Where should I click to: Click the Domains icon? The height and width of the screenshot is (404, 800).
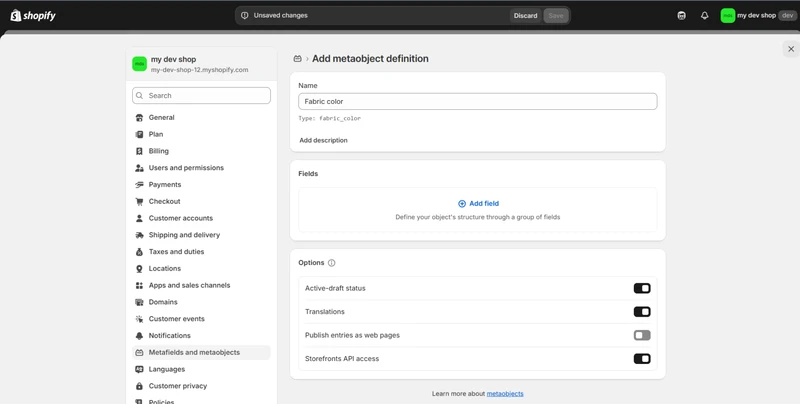click(139, 302)
